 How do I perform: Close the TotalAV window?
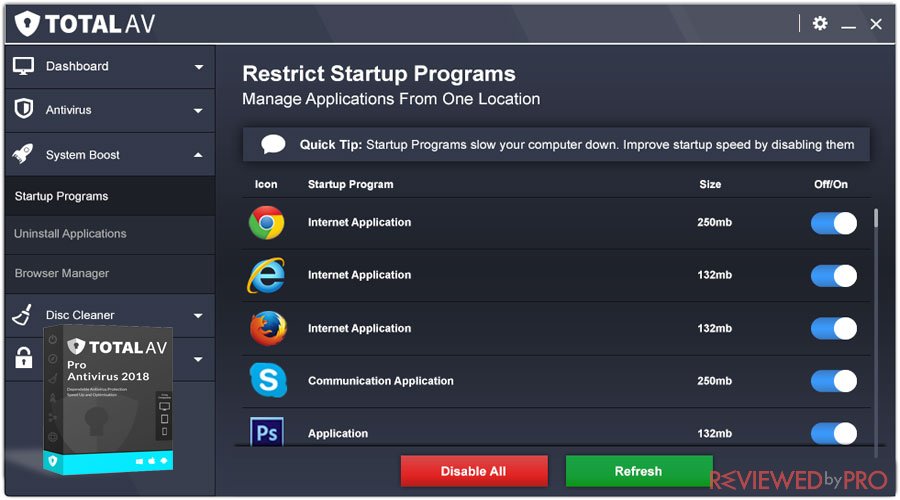click(876, 24)
